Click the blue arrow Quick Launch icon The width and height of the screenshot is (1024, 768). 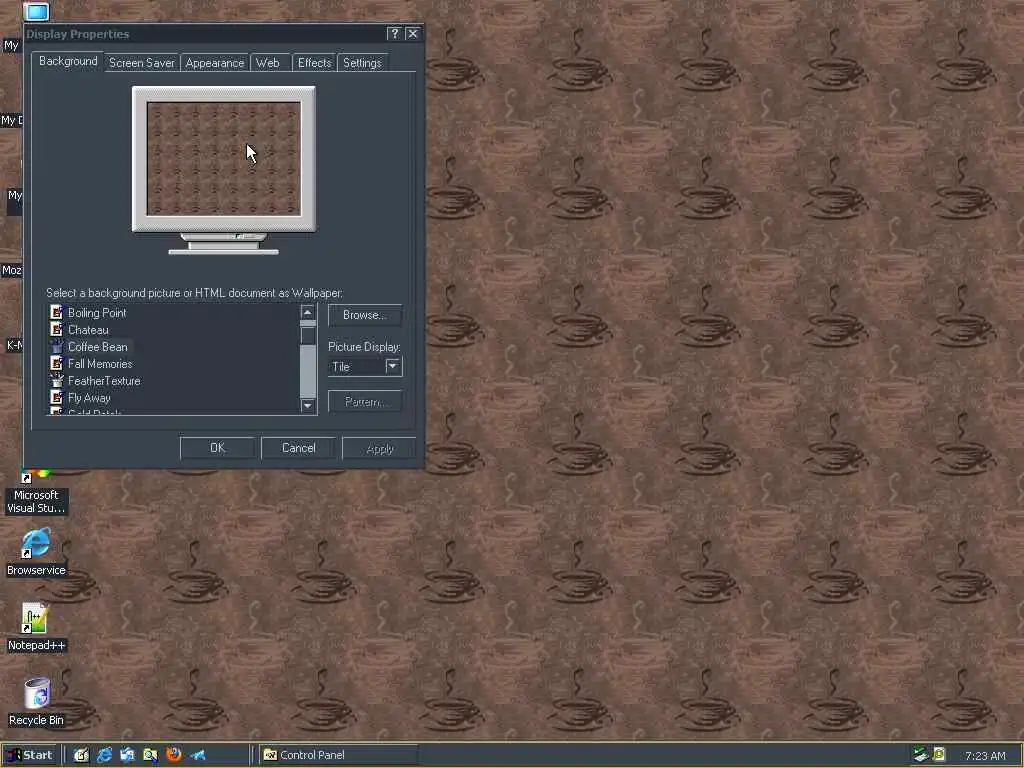point(198,755)
